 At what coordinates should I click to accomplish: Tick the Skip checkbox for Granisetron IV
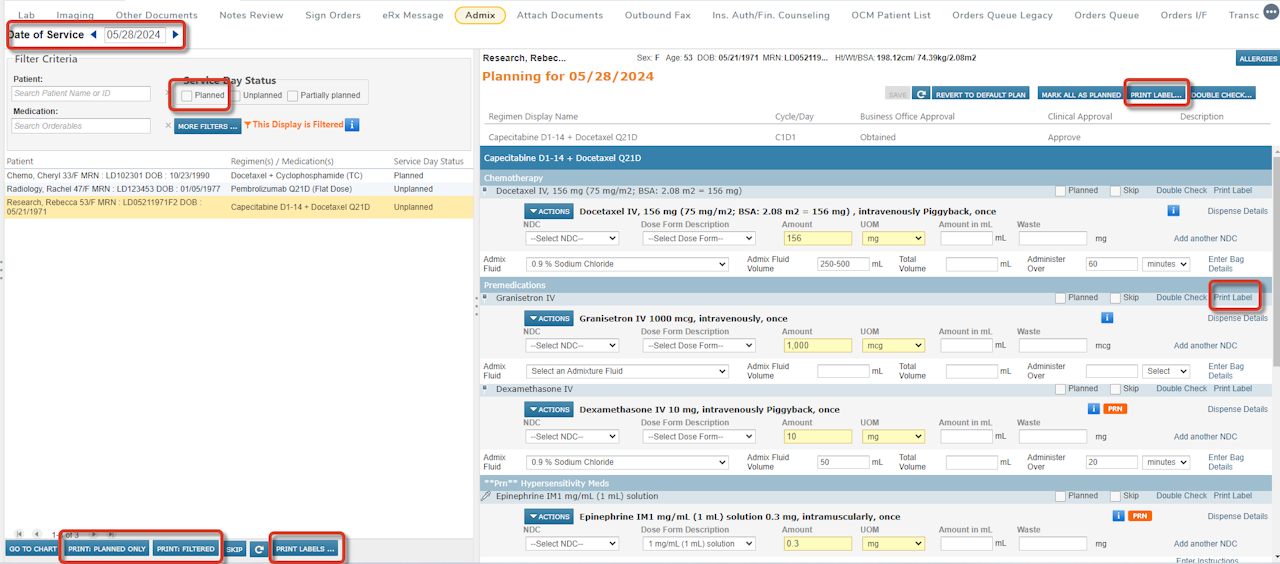coord(1116,298)
